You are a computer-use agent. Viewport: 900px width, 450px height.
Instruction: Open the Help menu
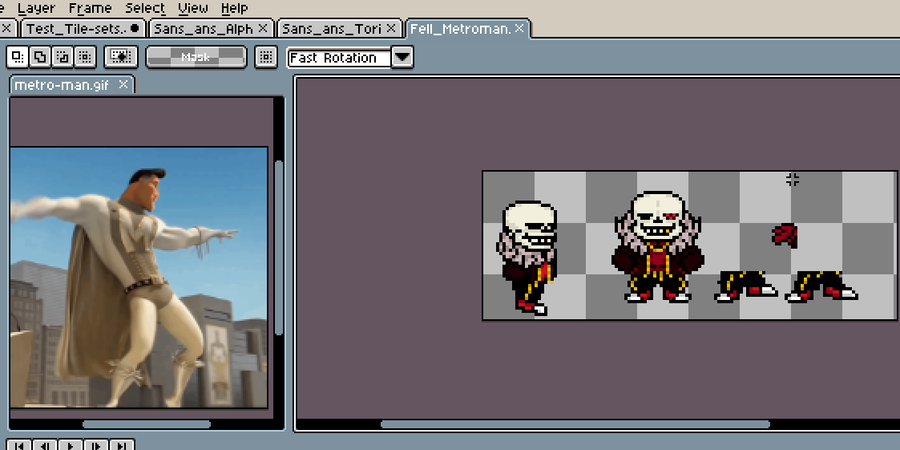click(x=234, y=8)
